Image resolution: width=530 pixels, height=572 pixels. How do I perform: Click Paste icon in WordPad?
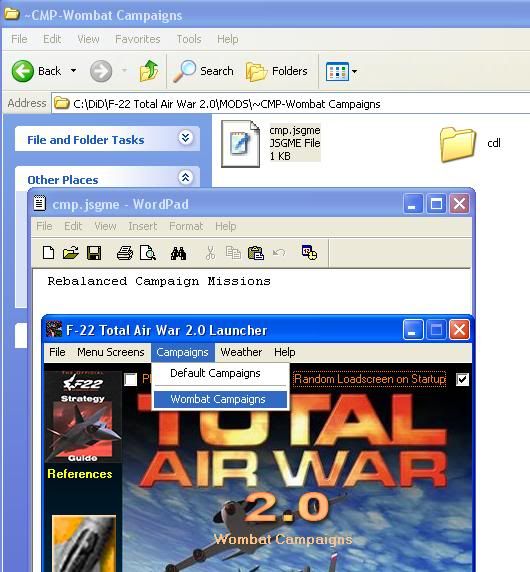tap(256, 253)
